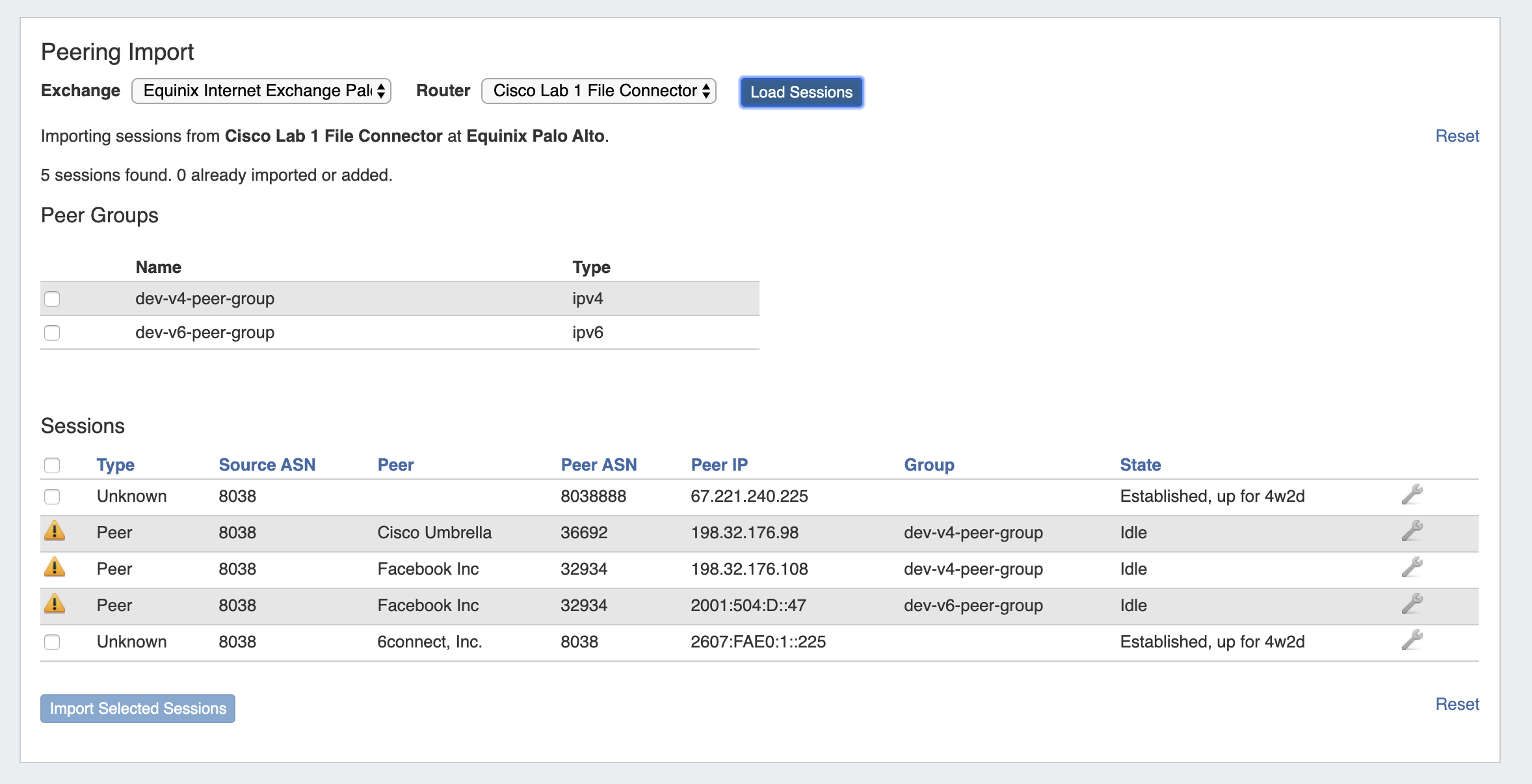Check the dev-v6-peer-group checkbox
This screenshot has height=784, width=1532.
[52, 333]
